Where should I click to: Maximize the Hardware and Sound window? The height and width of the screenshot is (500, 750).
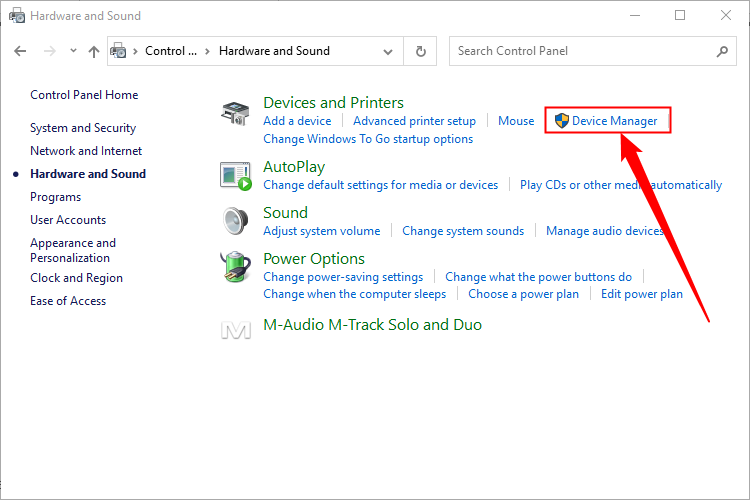(x=680, y=15)
